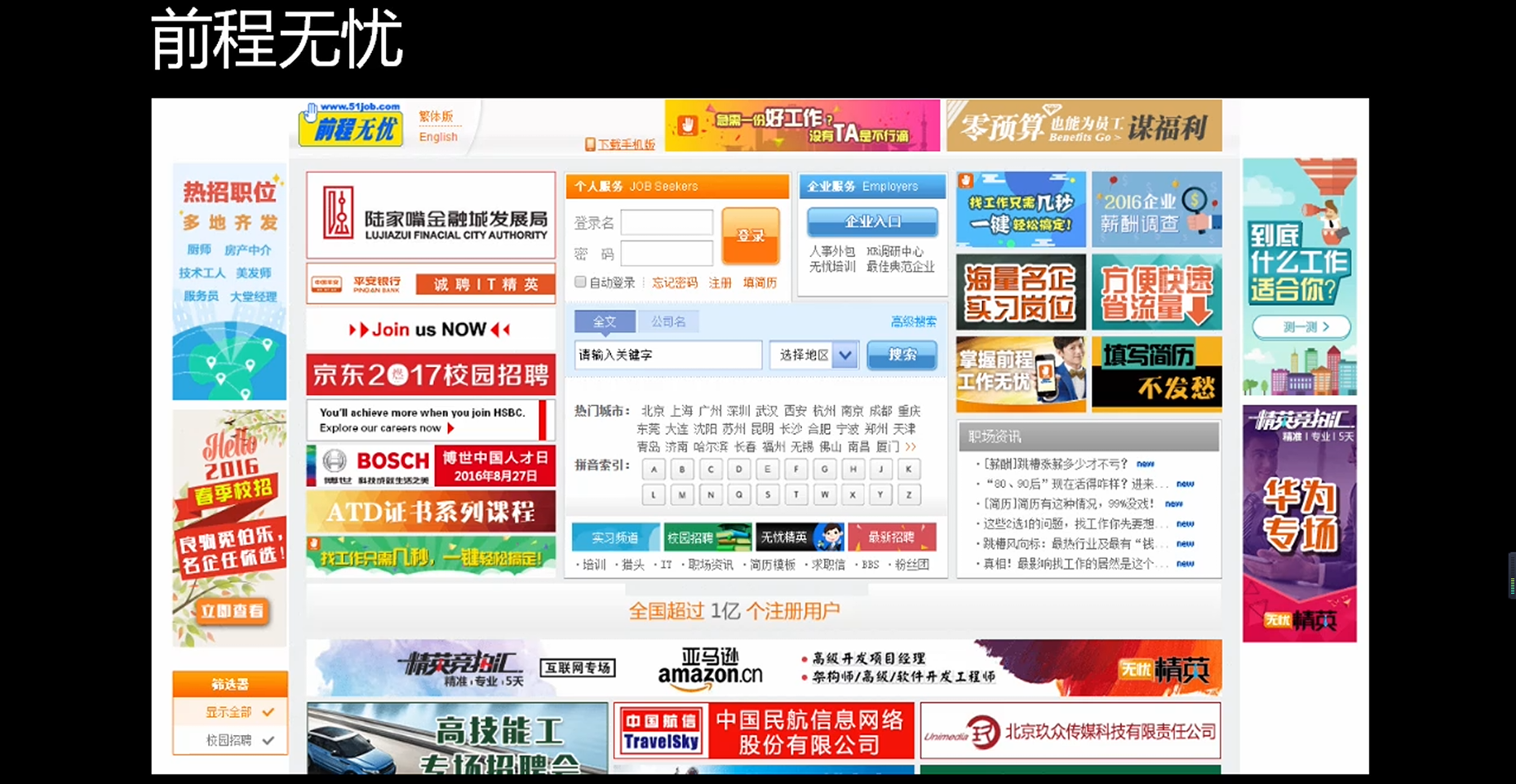The height and width of the screenshot is (784, 1516).
Task: Open the 实习频道 internship channel tile
Action: (615, 537)
